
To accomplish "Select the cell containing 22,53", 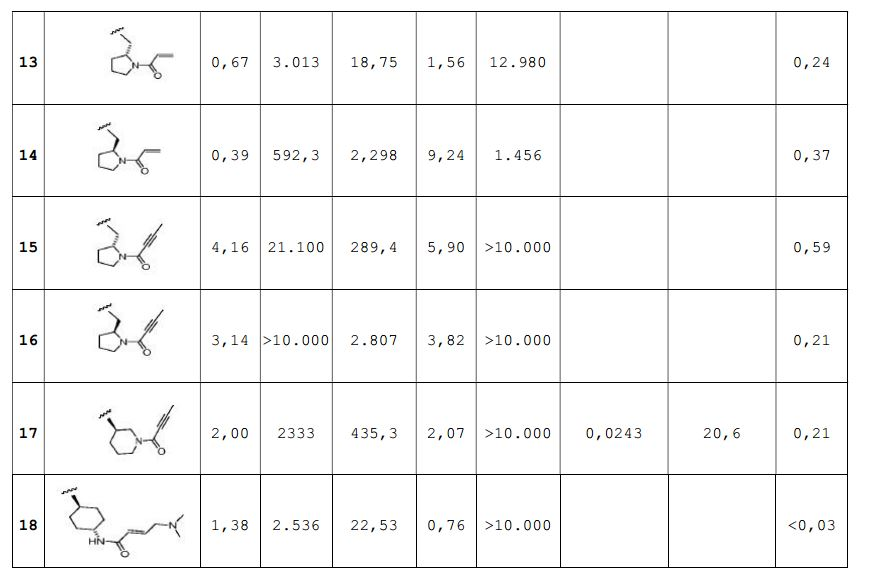I will 374,526.
